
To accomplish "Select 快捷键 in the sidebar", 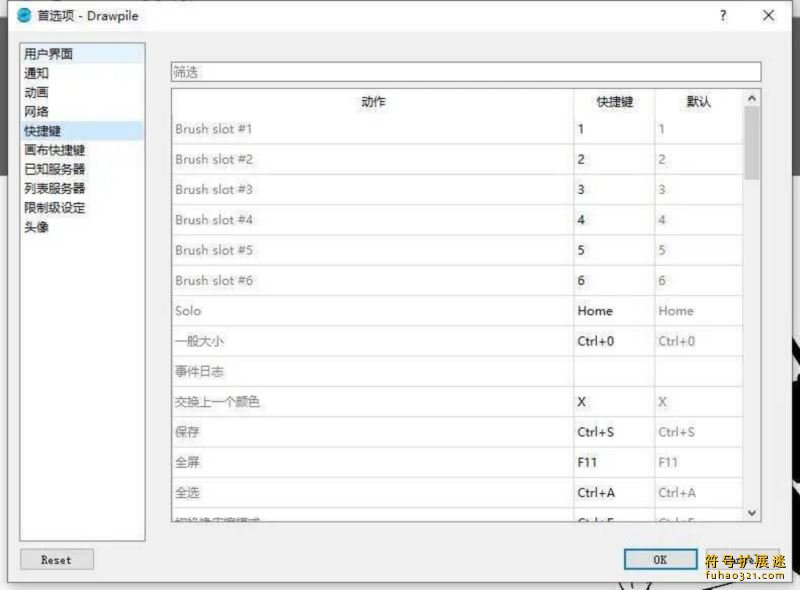I will [82, 131].
